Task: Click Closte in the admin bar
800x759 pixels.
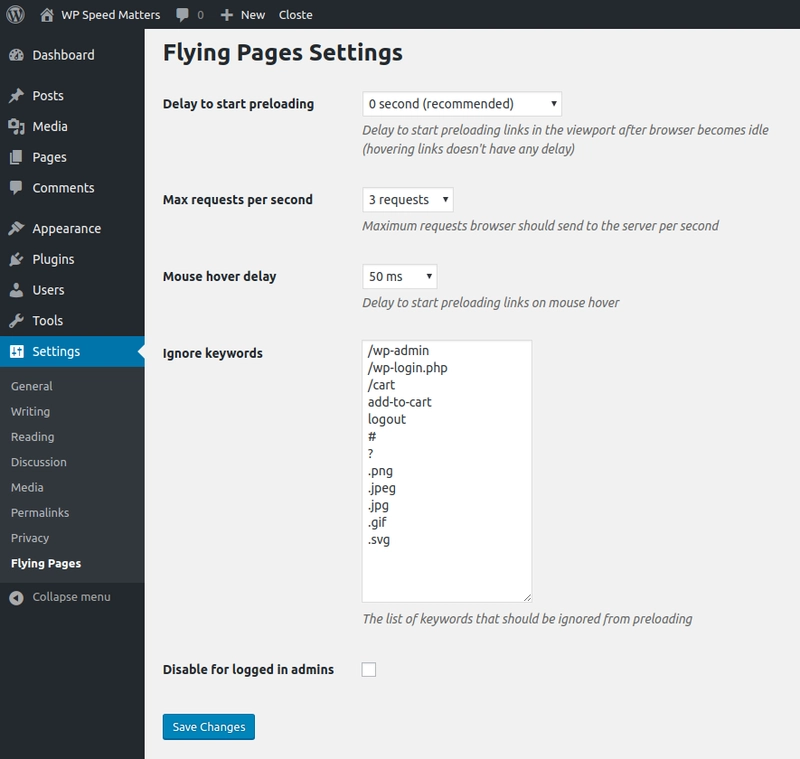Action: [x=295, y=15]
